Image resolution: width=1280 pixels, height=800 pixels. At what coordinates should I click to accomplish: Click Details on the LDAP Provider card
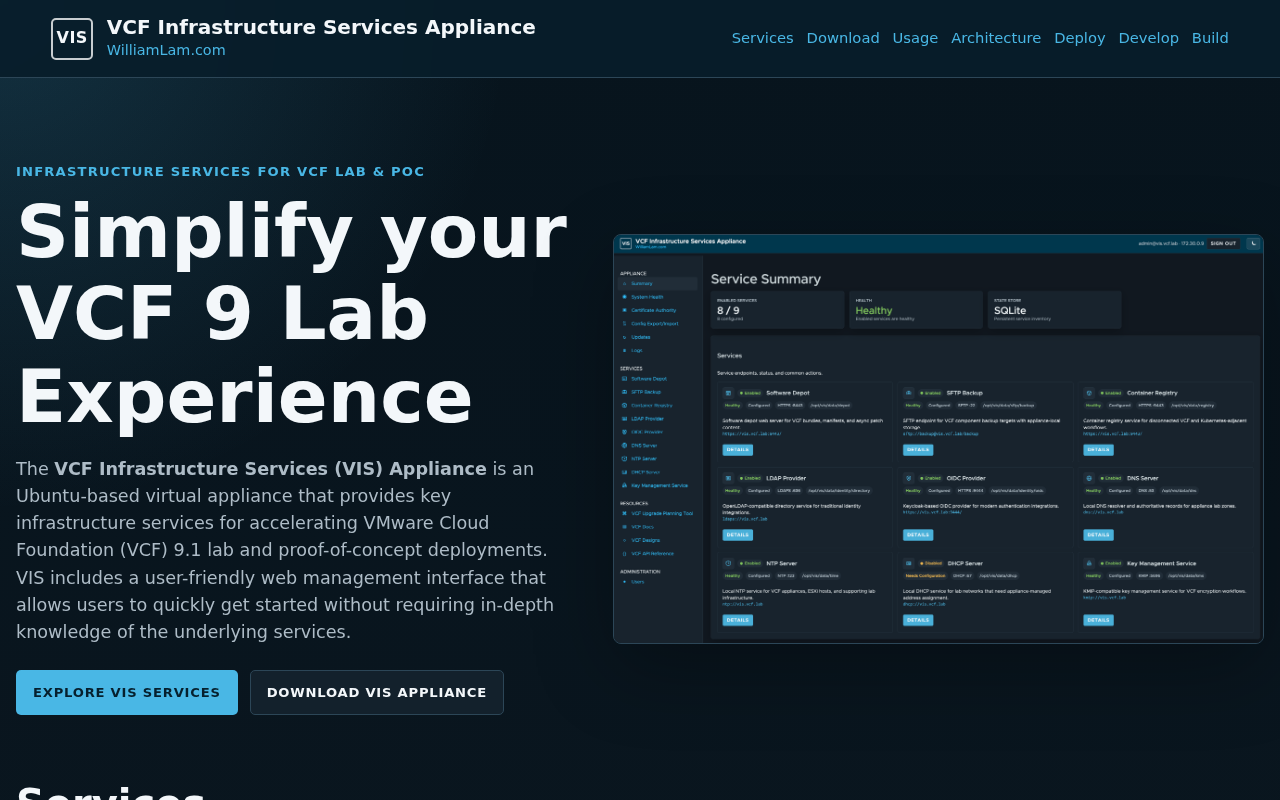tap(738, 535)
